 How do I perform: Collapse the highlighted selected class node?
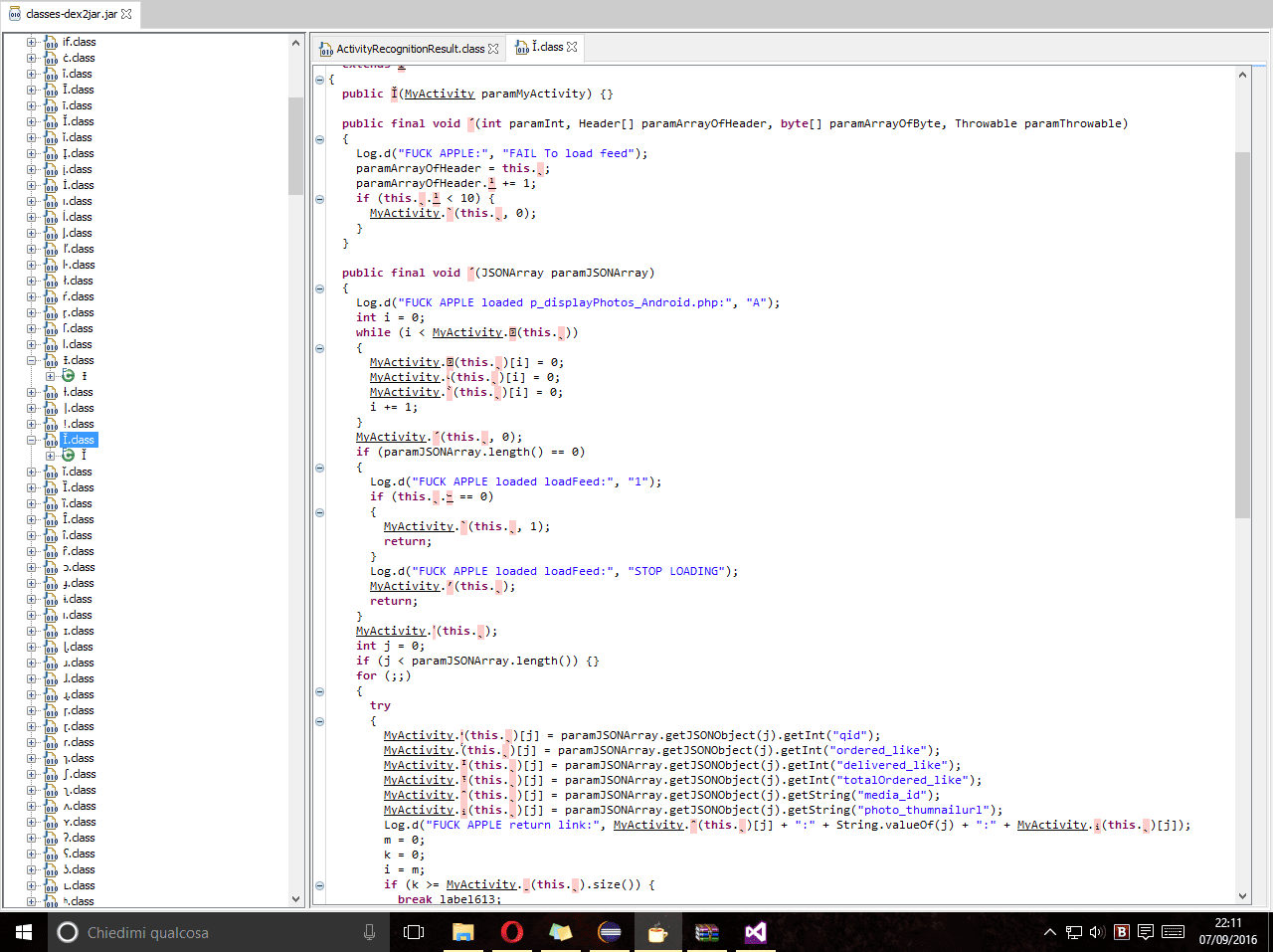(x=31, y=440)
